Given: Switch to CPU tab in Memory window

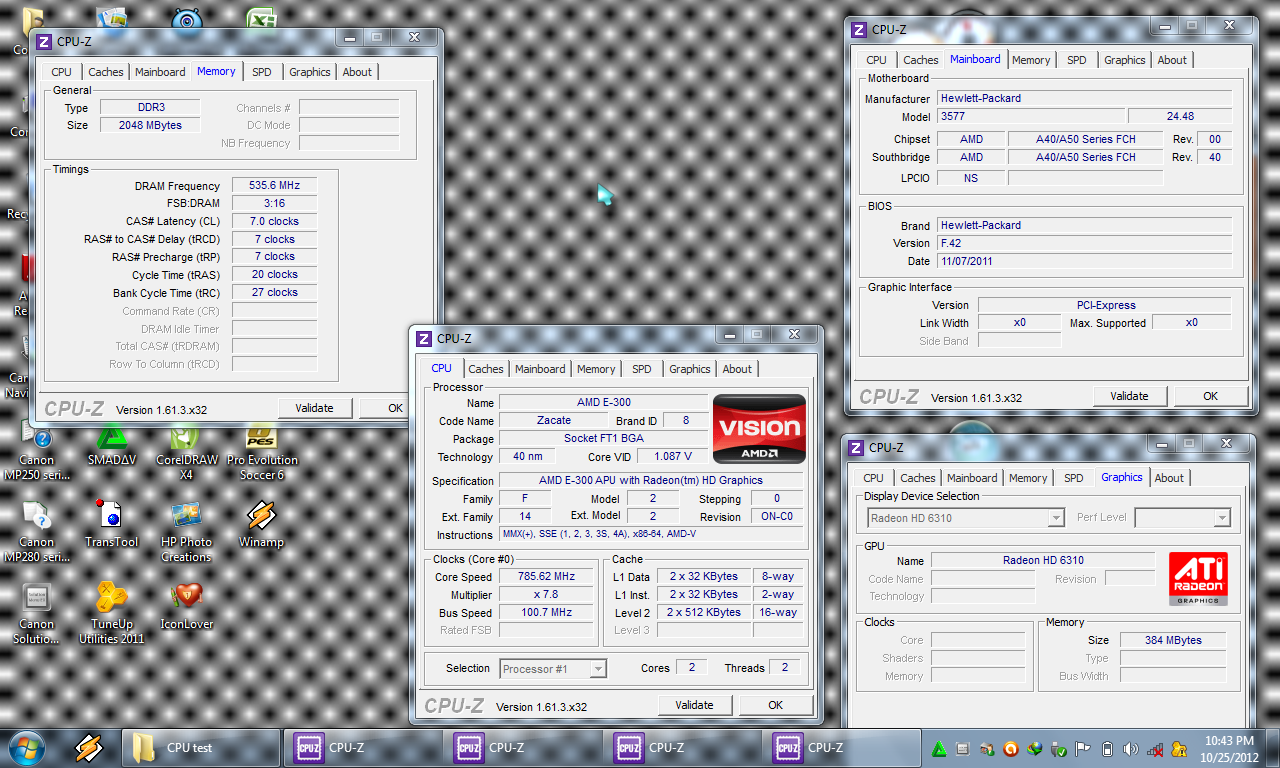Looking at the screenshot, I should 62,72.
